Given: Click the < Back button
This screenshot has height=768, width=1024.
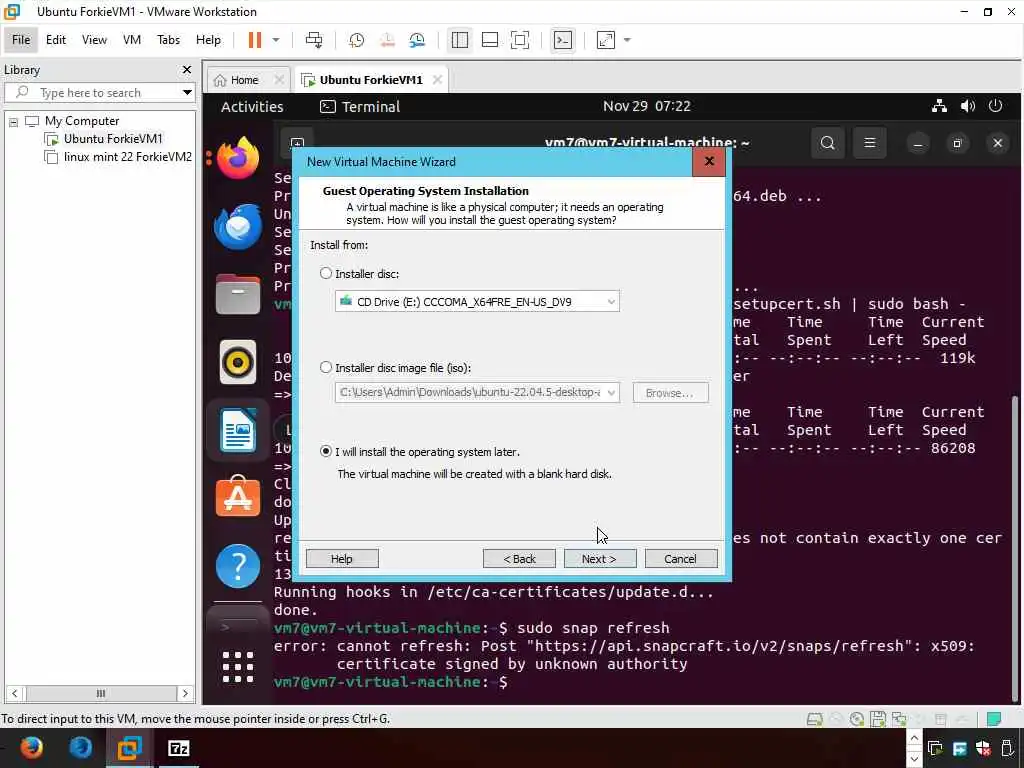Looking at the screenshot, I should coord(519,558).
